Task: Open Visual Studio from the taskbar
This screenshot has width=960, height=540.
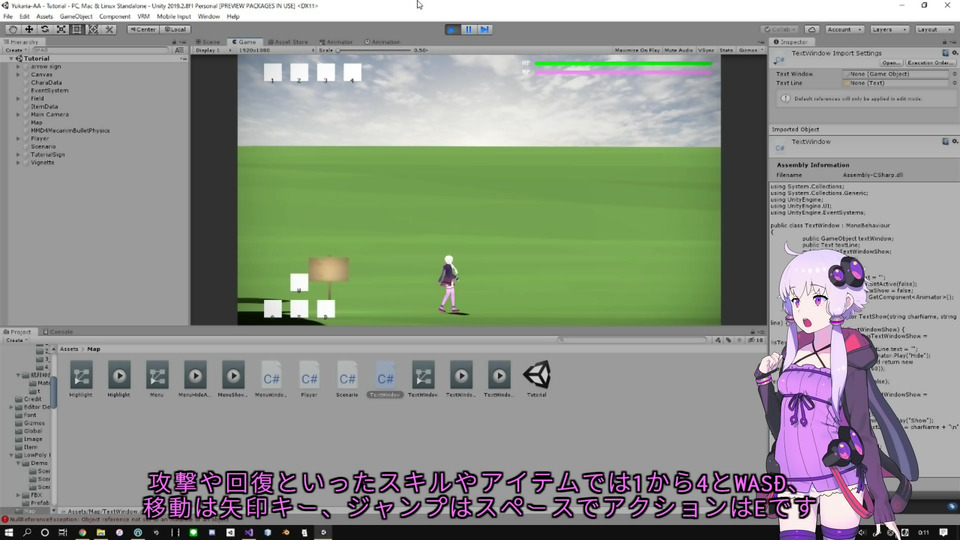Action: [249, 533]
